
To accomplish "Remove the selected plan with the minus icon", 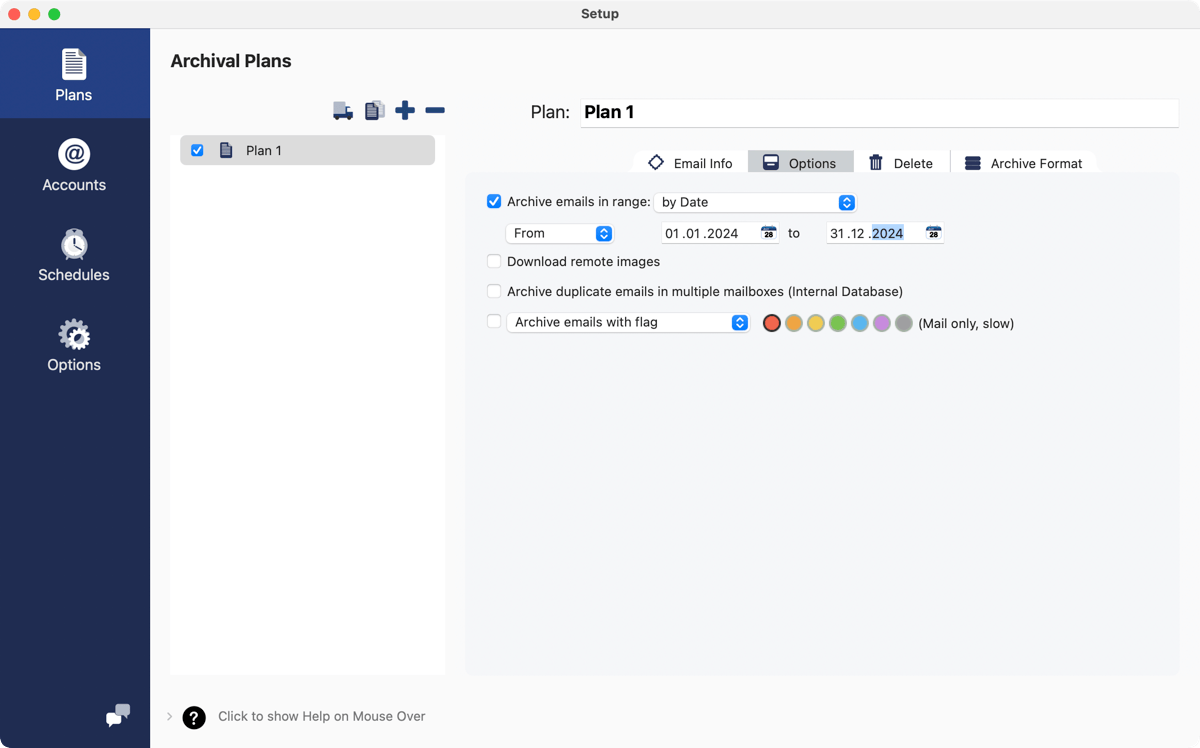I will coord(435,110).
